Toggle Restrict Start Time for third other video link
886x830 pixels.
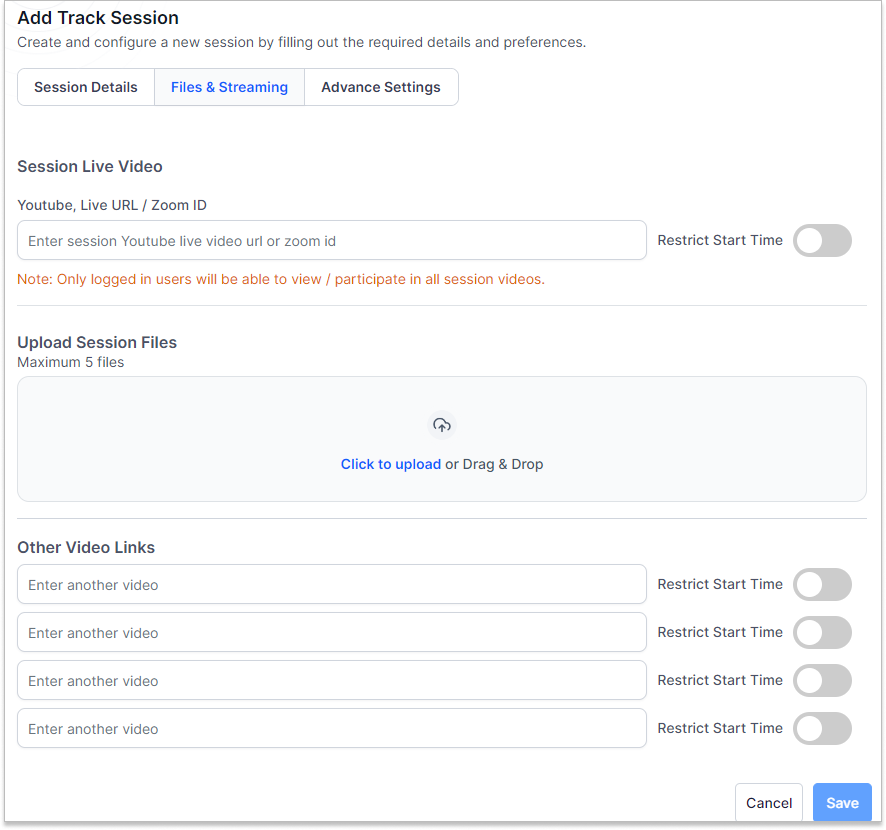tap(822, 680)
